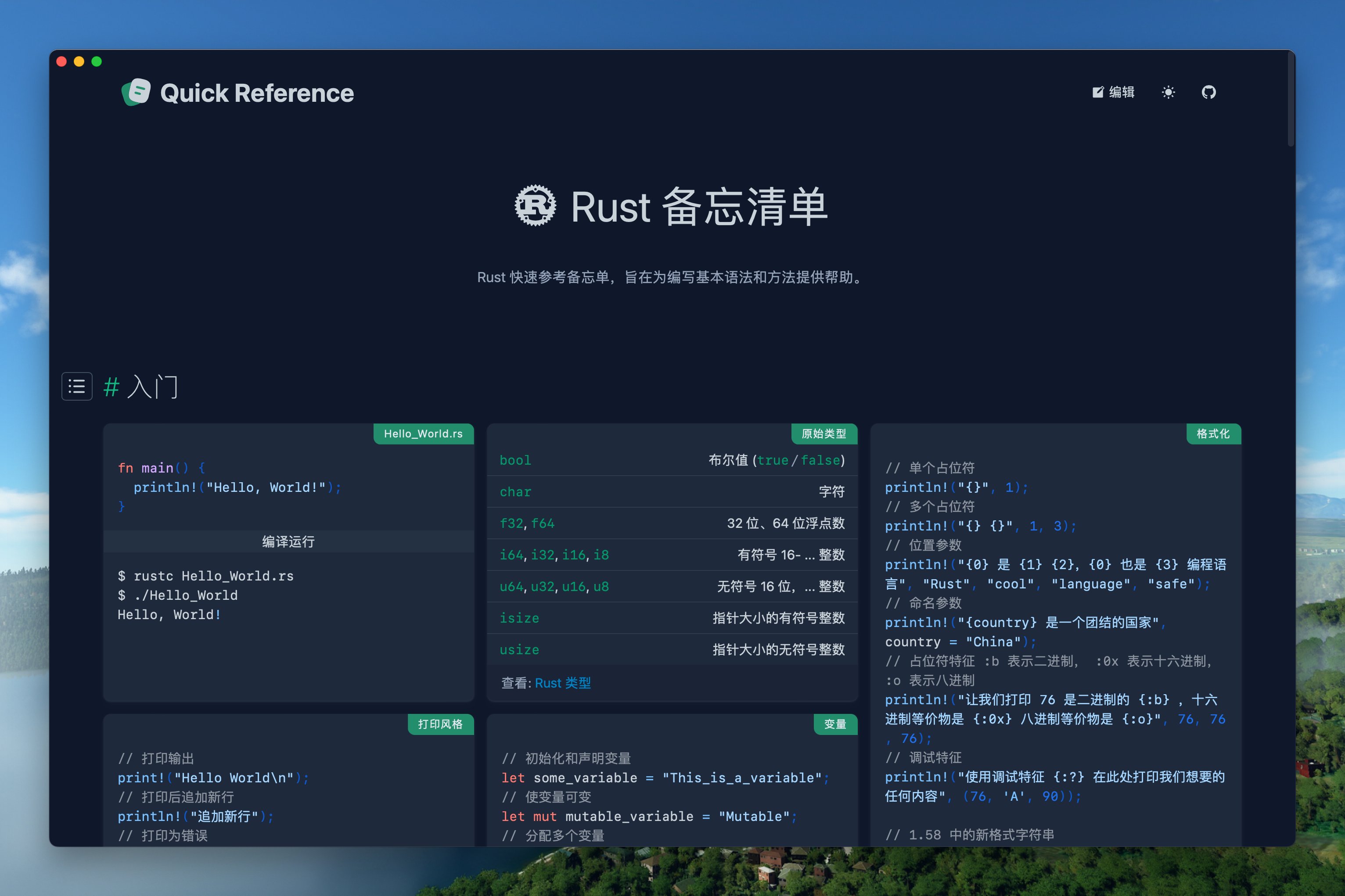Select the Hello_World.rs card label
The width and height of the screenshot is (1345, 896).
(x=423, y=434)
